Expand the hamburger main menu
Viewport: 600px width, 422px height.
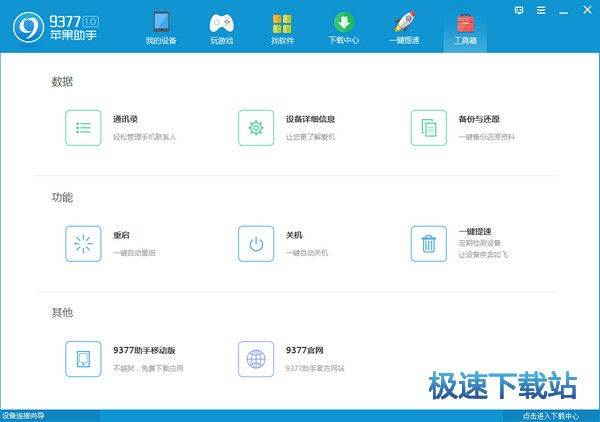coord(539,8)
